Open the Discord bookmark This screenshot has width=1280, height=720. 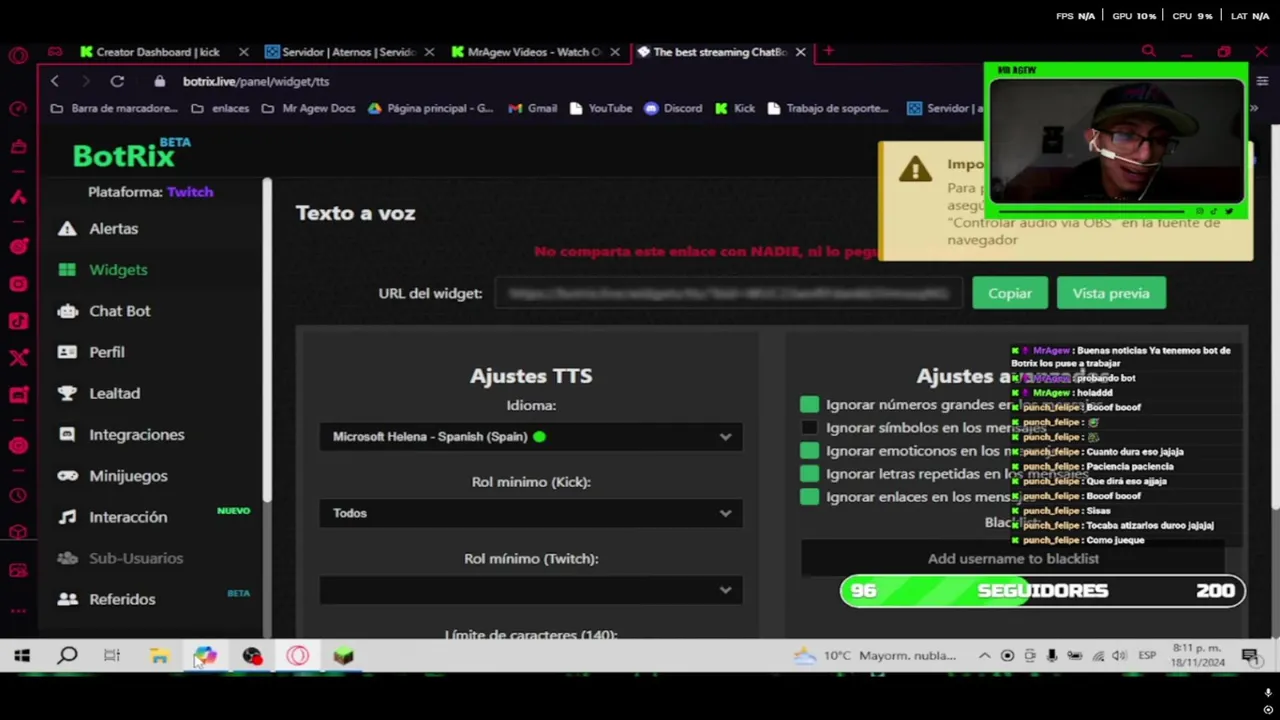673,108
